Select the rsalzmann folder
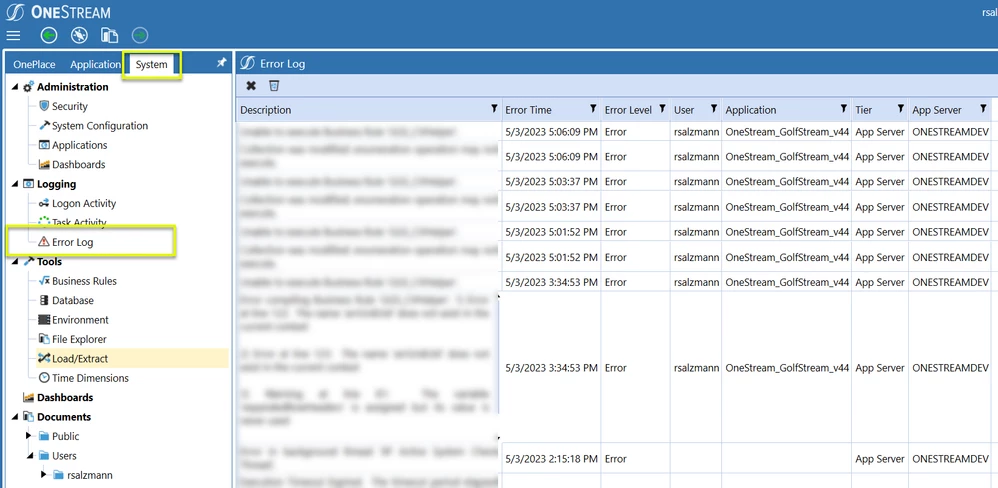This screenshot has width=998, height=488. click(x=90, y=475)
